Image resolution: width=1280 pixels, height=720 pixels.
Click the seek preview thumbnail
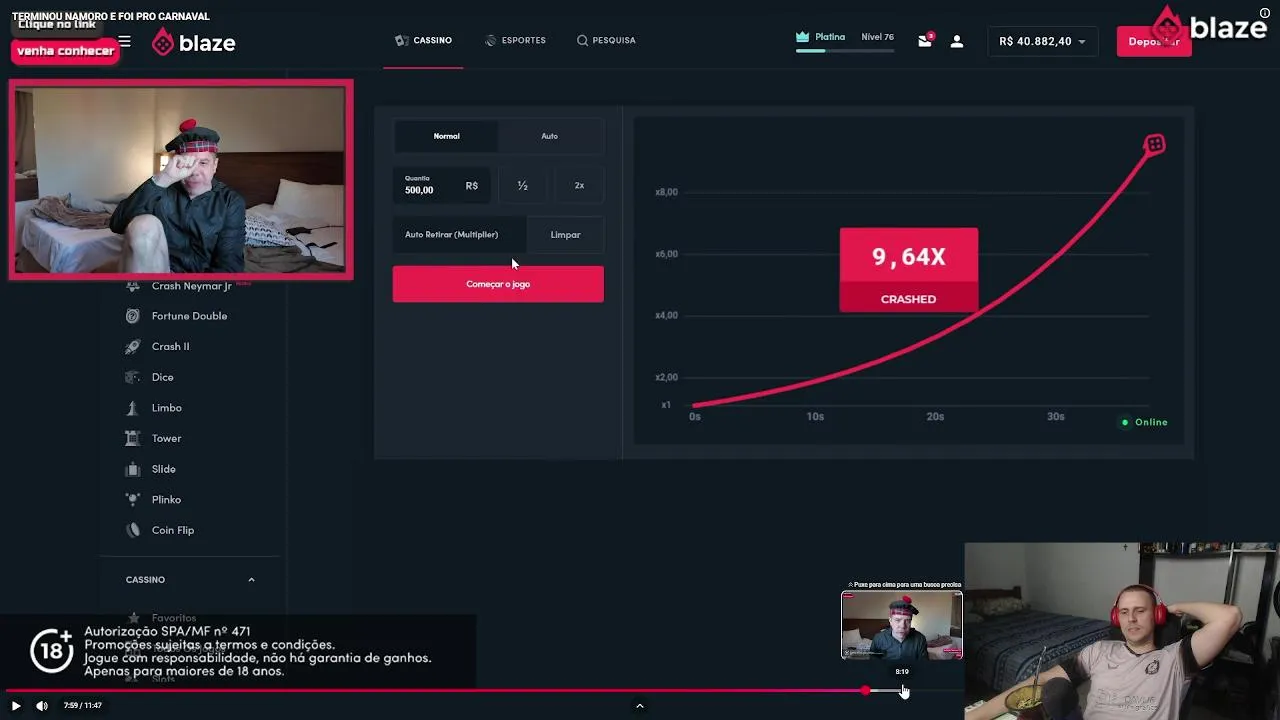pyautogui.click(x=902, y=625)
